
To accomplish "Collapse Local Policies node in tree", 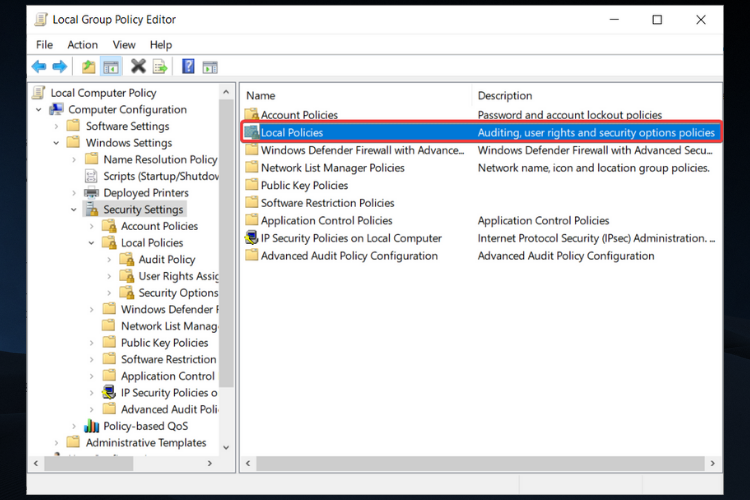I will pyautogui.click(x=92, y=243).
